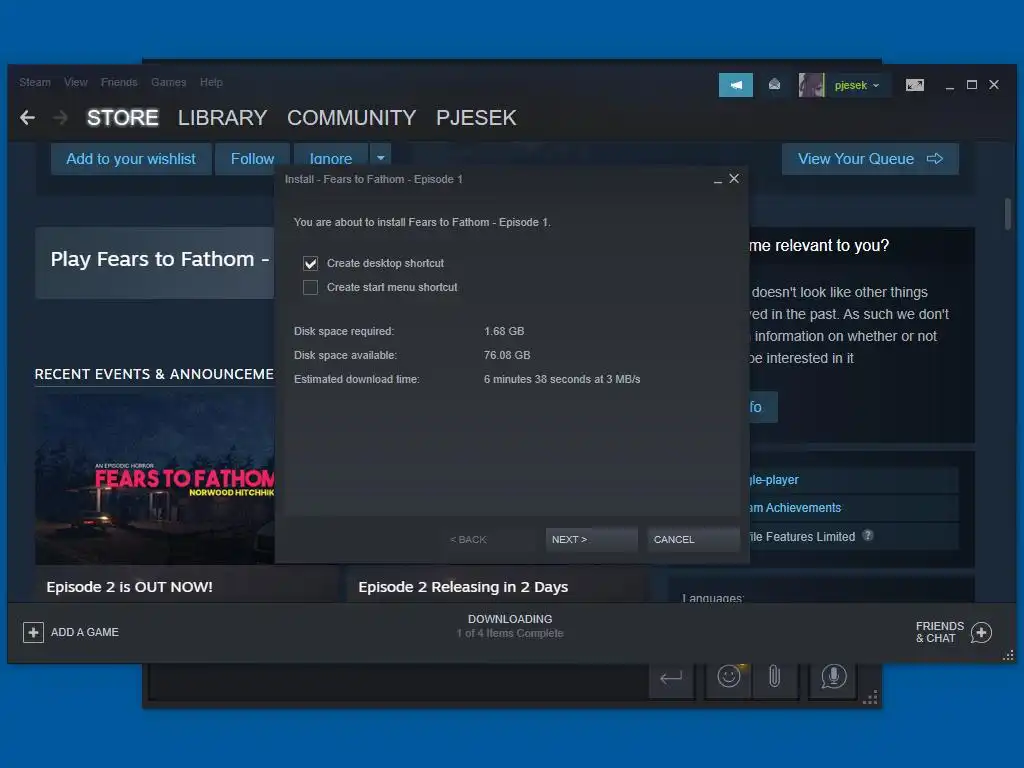Click ADD A GAME label
This screenshot has width=1024, height=768.
pos(85,632)
